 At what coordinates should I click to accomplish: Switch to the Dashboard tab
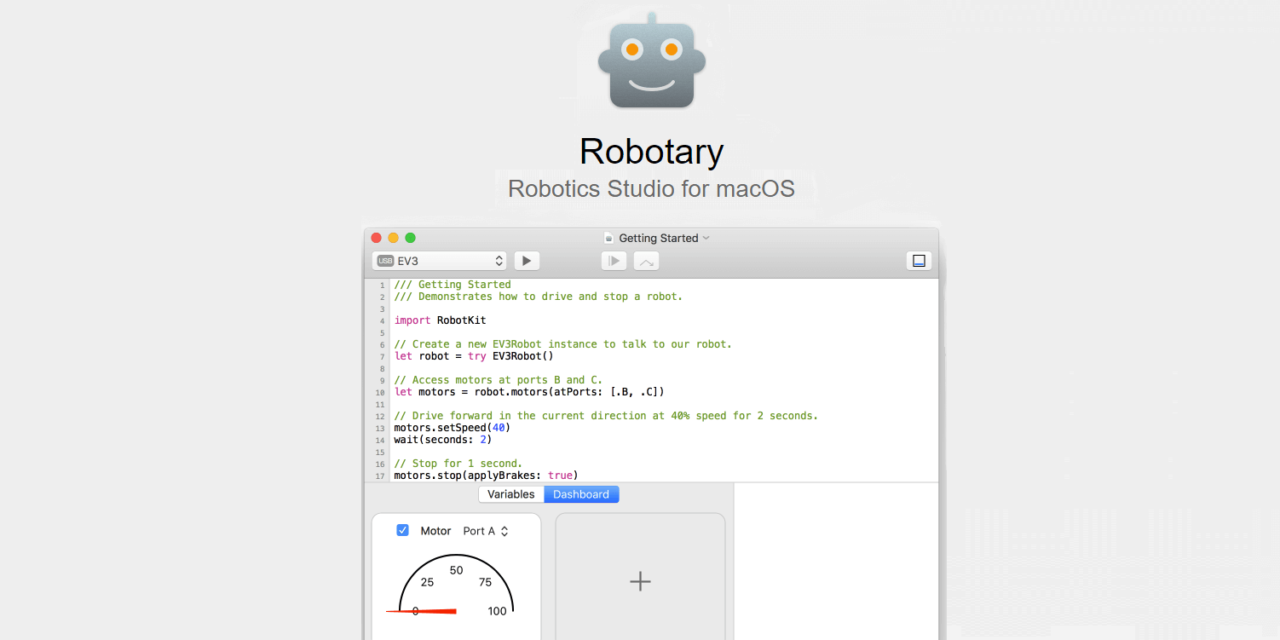pos(581,494)
